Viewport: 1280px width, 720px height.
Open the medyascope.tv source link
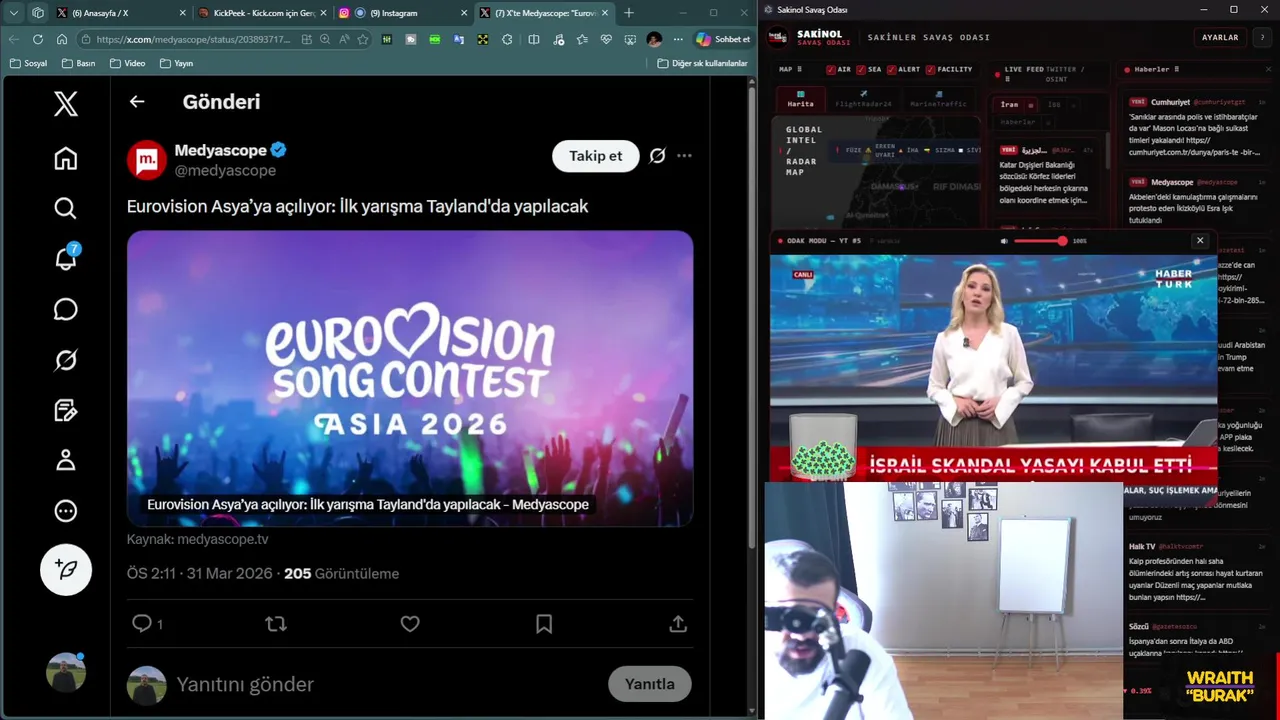[x=223, y=539]
